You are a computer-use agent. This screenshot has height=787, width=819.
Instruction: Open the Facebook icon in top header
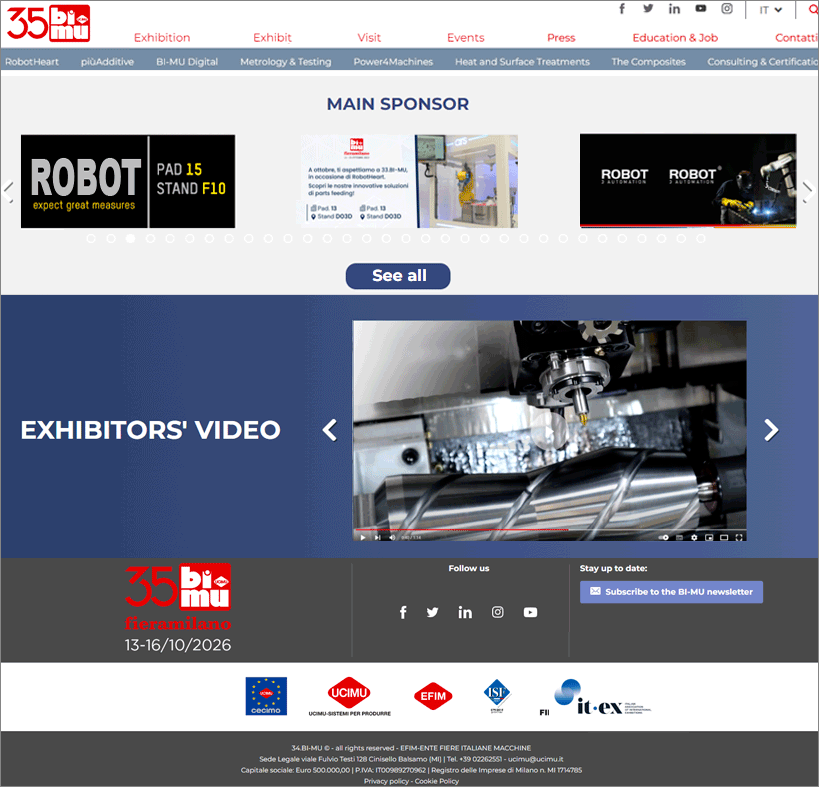[x=622, y=9]
